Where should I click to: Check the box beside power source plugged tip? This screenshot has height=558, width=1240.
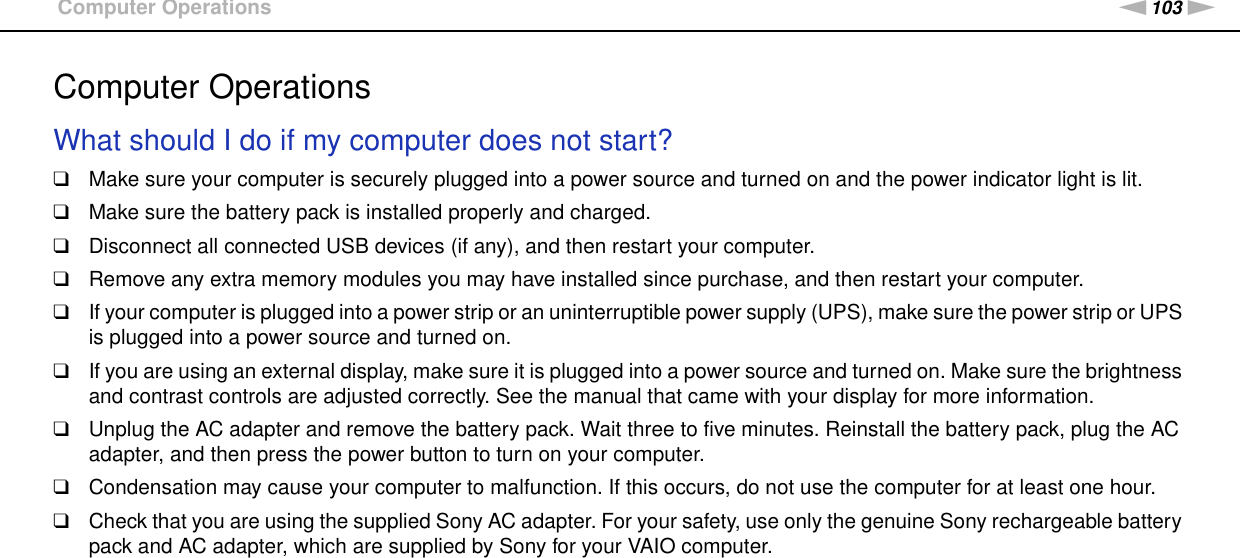click(x=62, y=180)
